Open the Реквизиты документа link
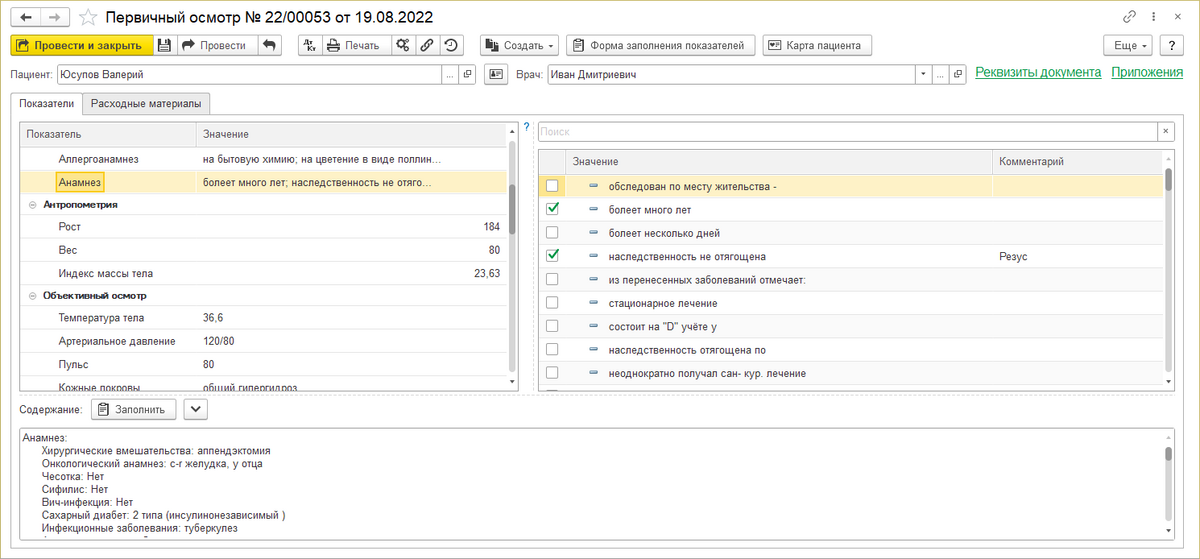The width and height of the screenshot is (1200, 559). (1037, 72)
